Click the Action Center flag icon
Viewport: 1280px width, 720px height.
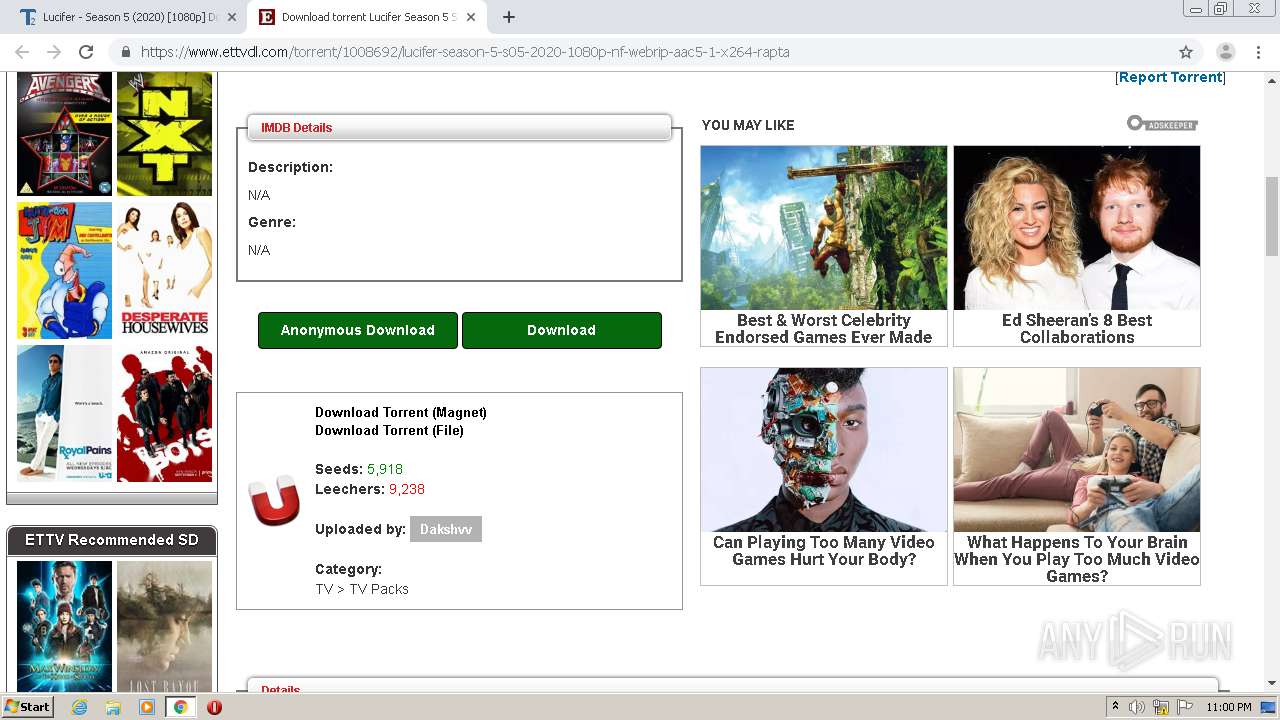(1185, 707)
